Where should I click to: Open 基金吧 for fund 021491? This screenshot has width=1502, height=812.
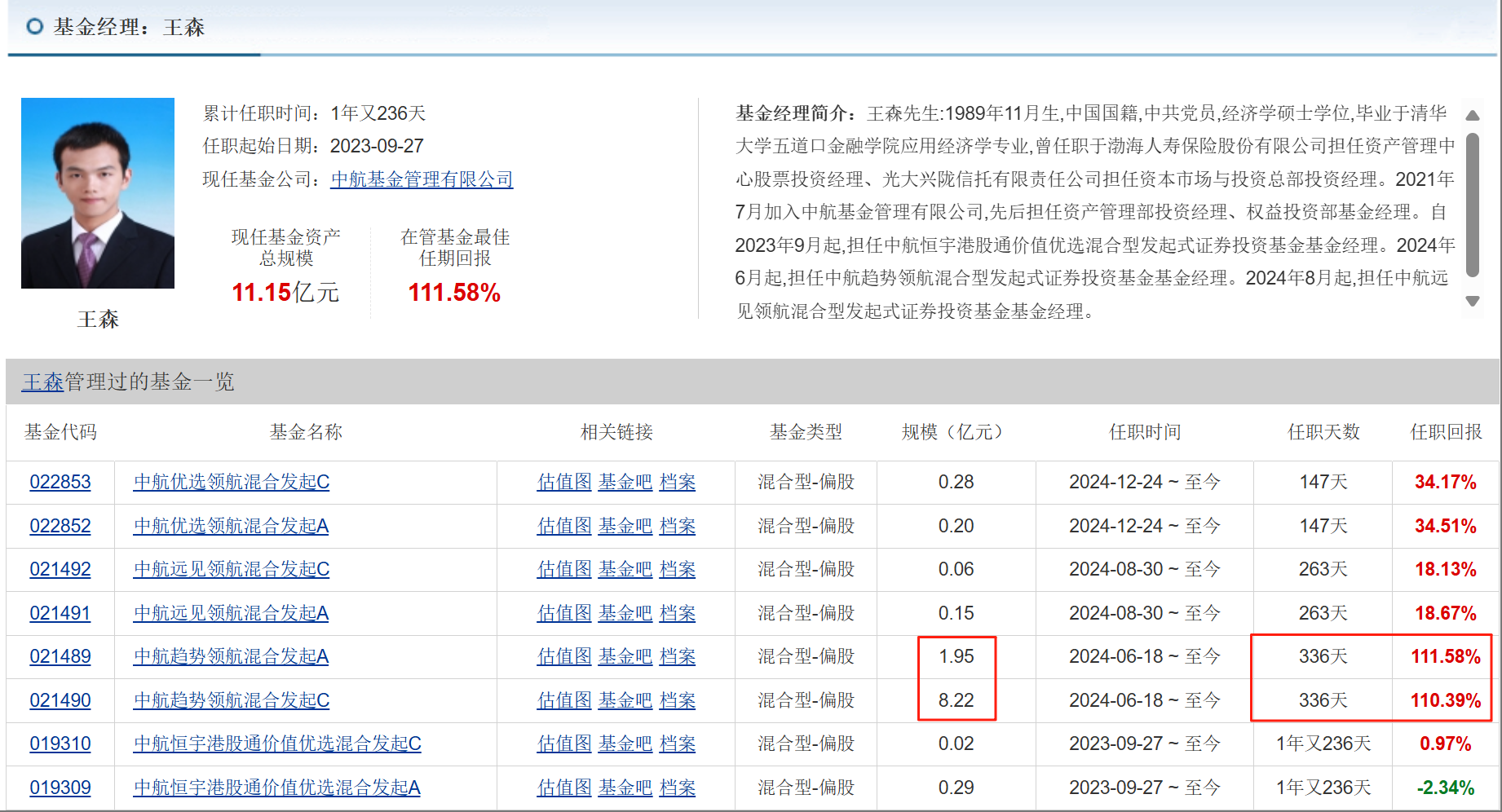625,613
